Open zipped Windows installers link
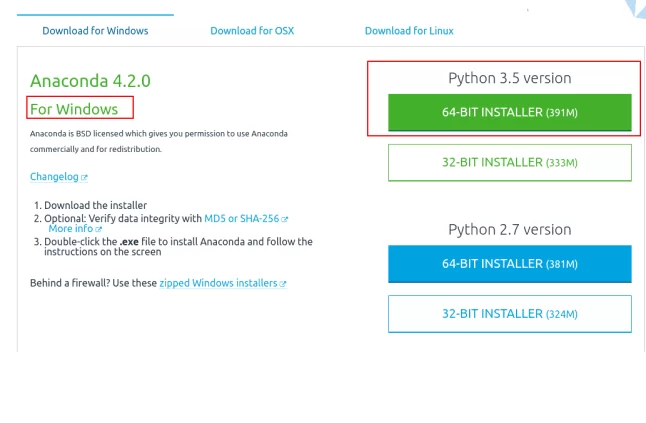The height and width of the screenshot is (423, 646). pyautogui.click(x=218, y=283)
